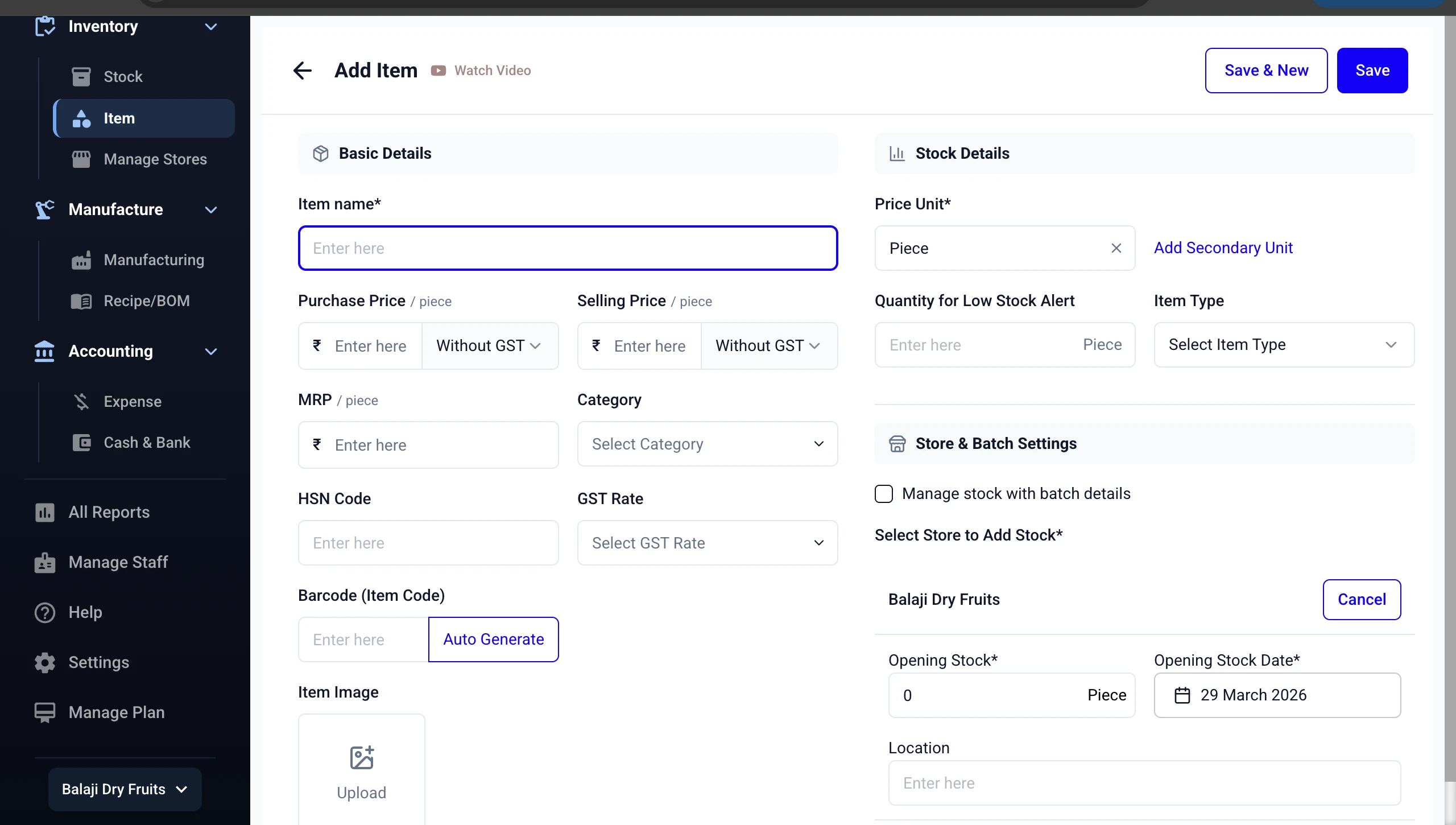Open the Select Category dropdown

pos(707,444)
